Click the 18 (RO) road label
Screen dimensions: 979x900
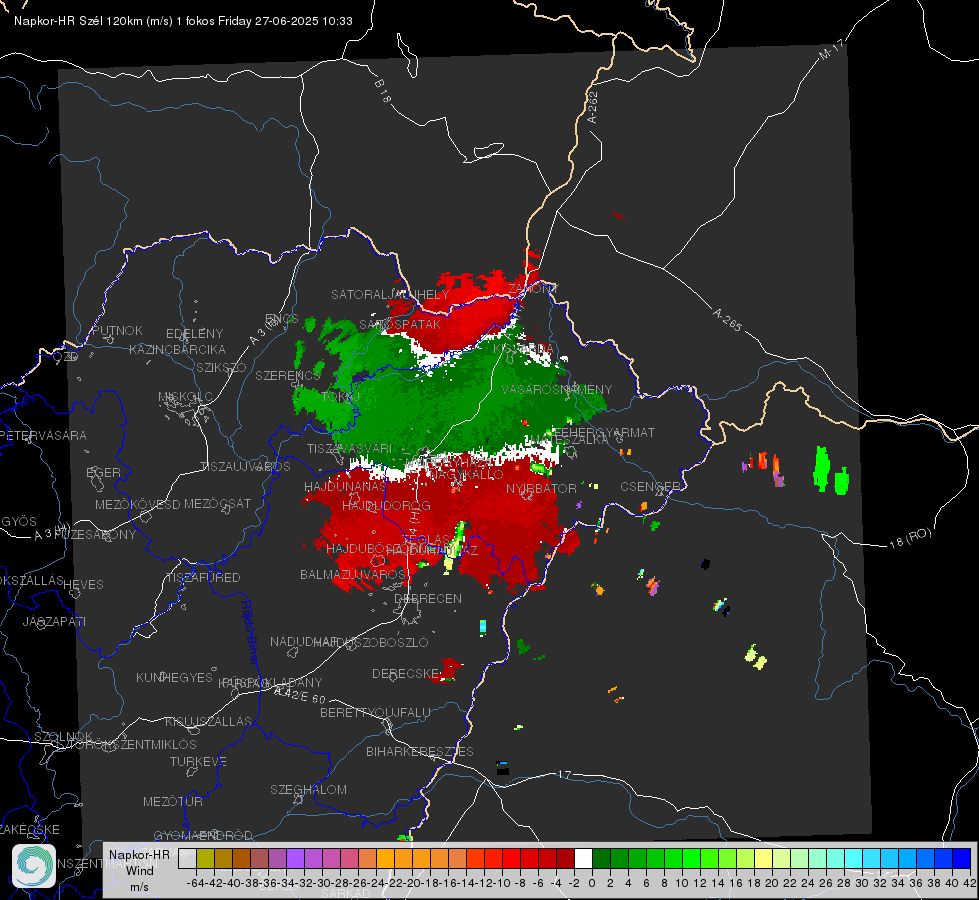(x=910, y=538)
